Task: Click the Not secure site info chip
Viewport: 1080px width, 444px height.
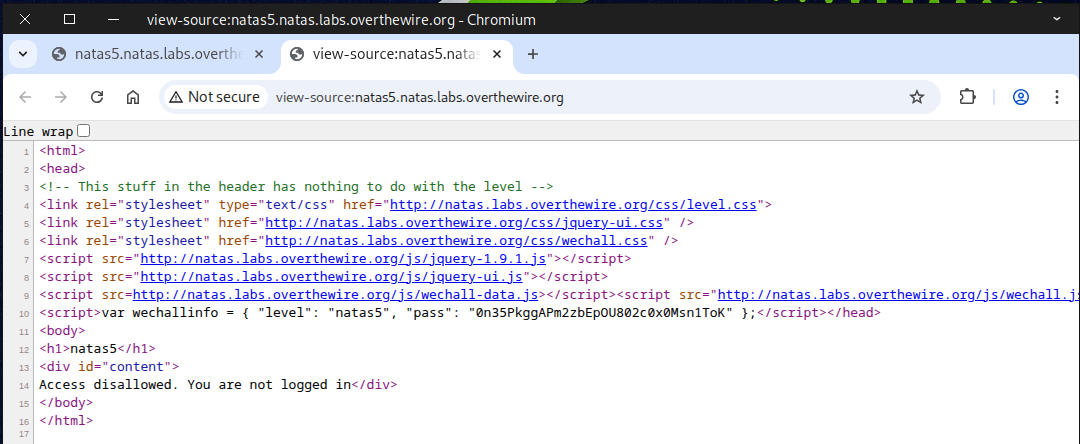Action: click(215, 97)
